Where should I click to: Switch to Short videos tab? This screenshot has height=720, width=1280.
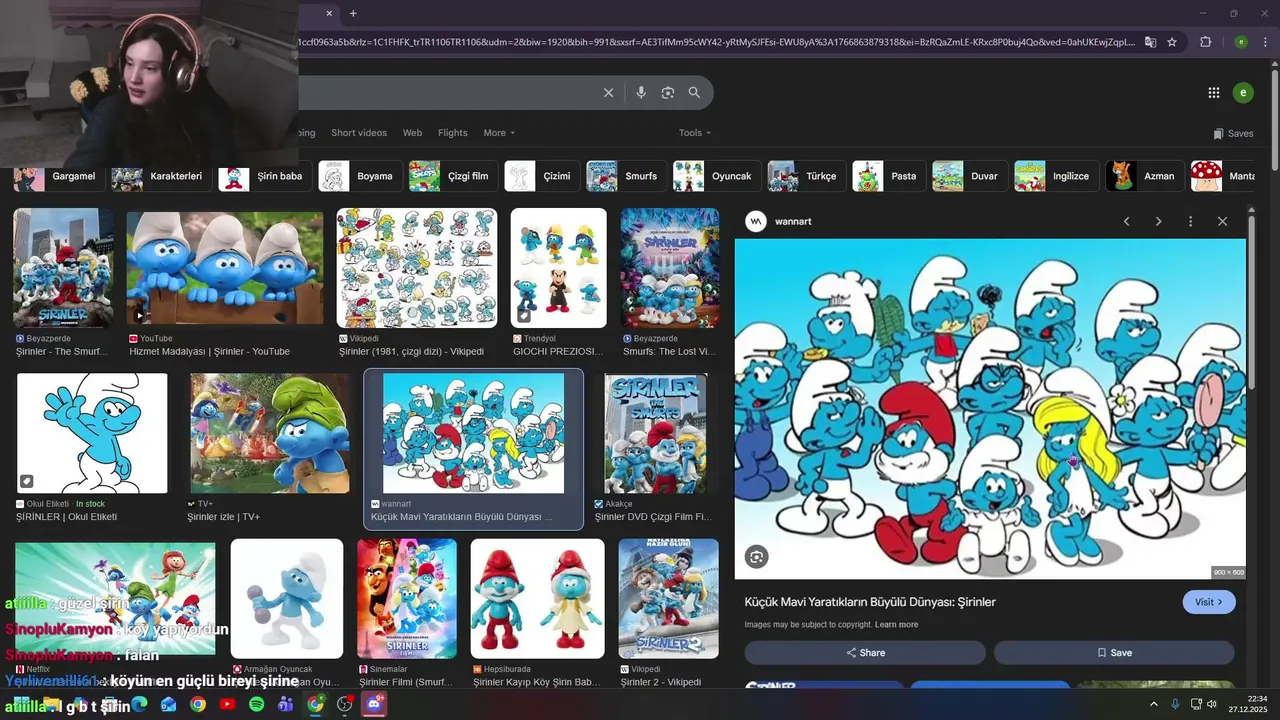pyautogui.click(x=359, y=133)
